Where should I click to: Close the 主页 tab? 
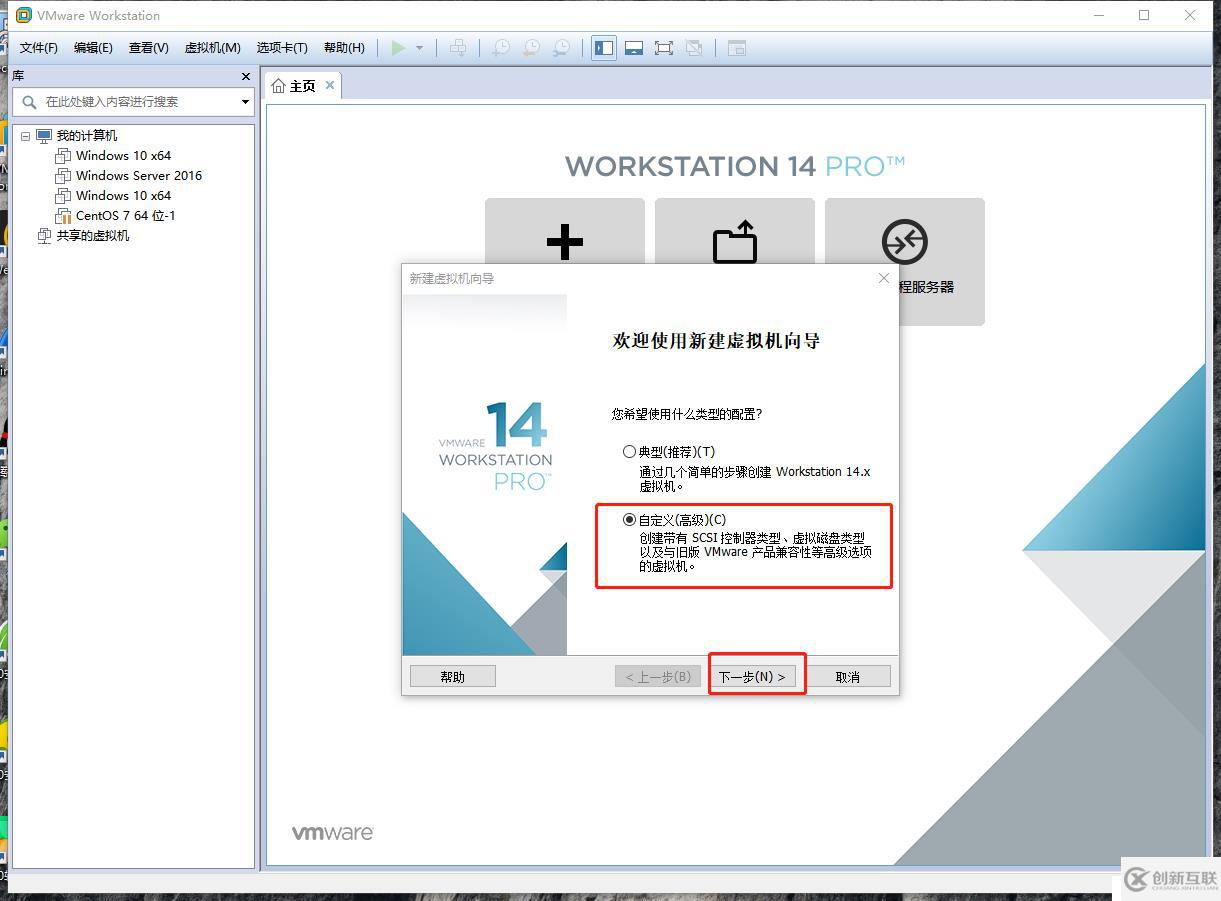click(330, 85)
